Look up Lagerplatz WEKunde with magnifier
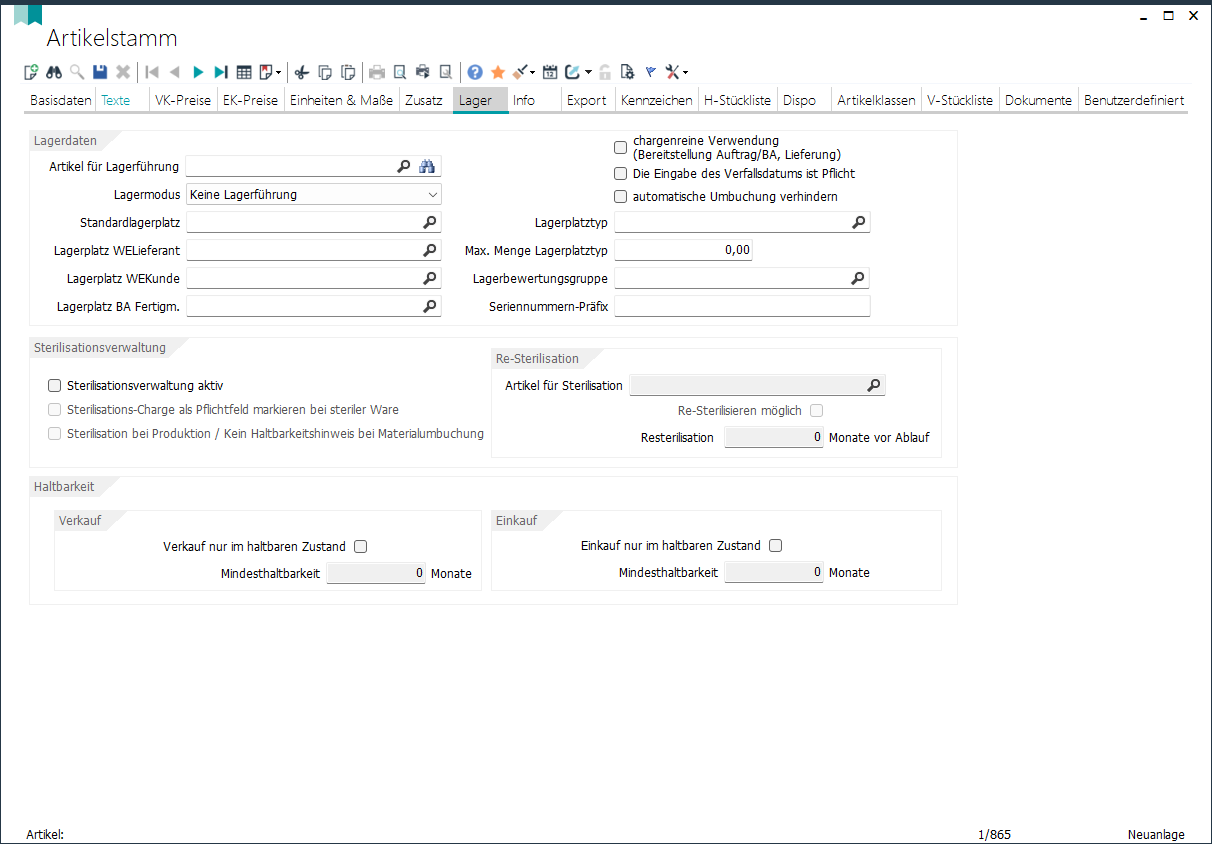This screenshot has height=844, width=1212. [x=429, y=279]
